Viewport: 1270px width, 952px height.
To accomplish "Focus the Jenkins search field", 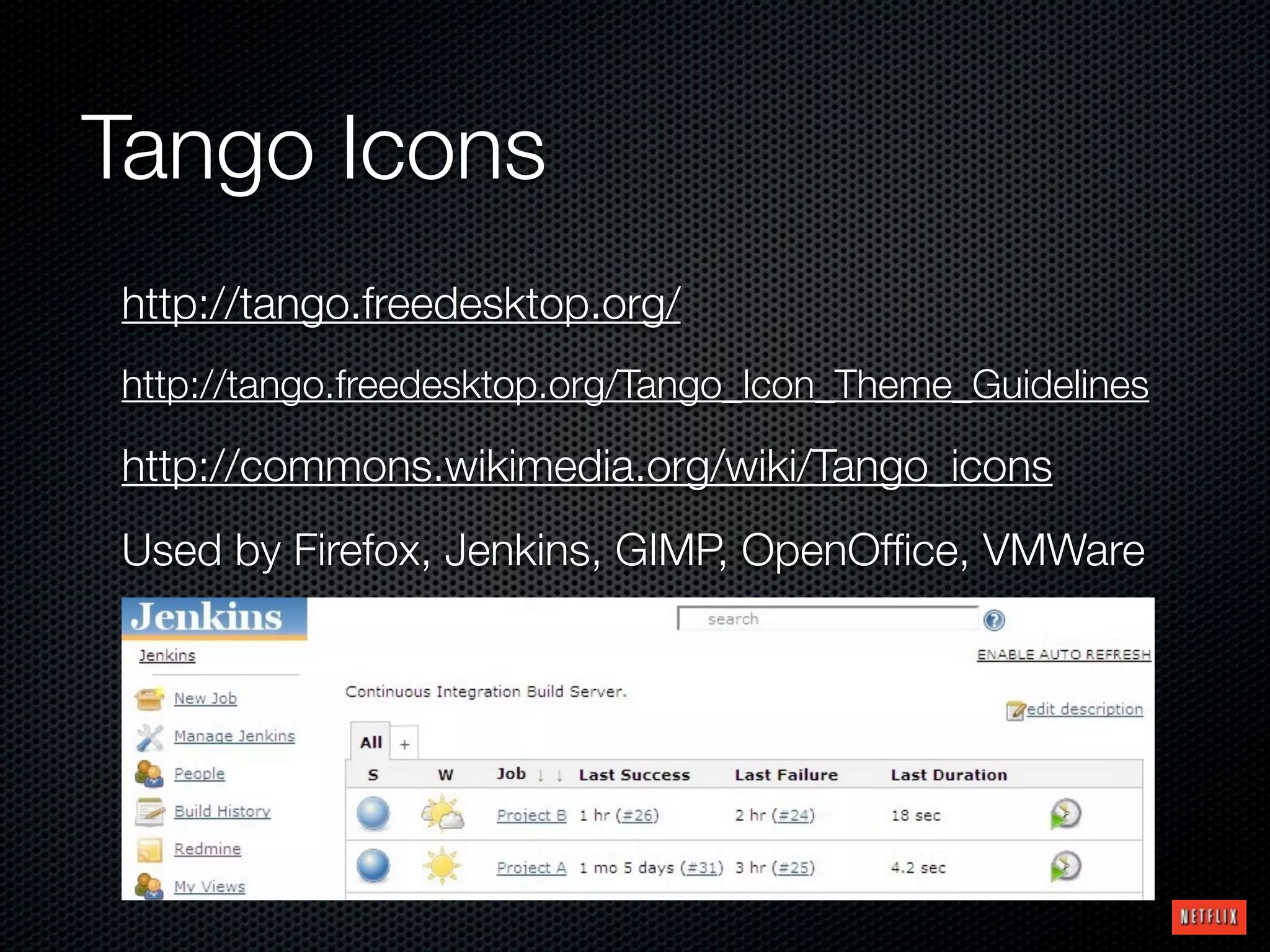I will pyautogui.click(x=828, y=619).
